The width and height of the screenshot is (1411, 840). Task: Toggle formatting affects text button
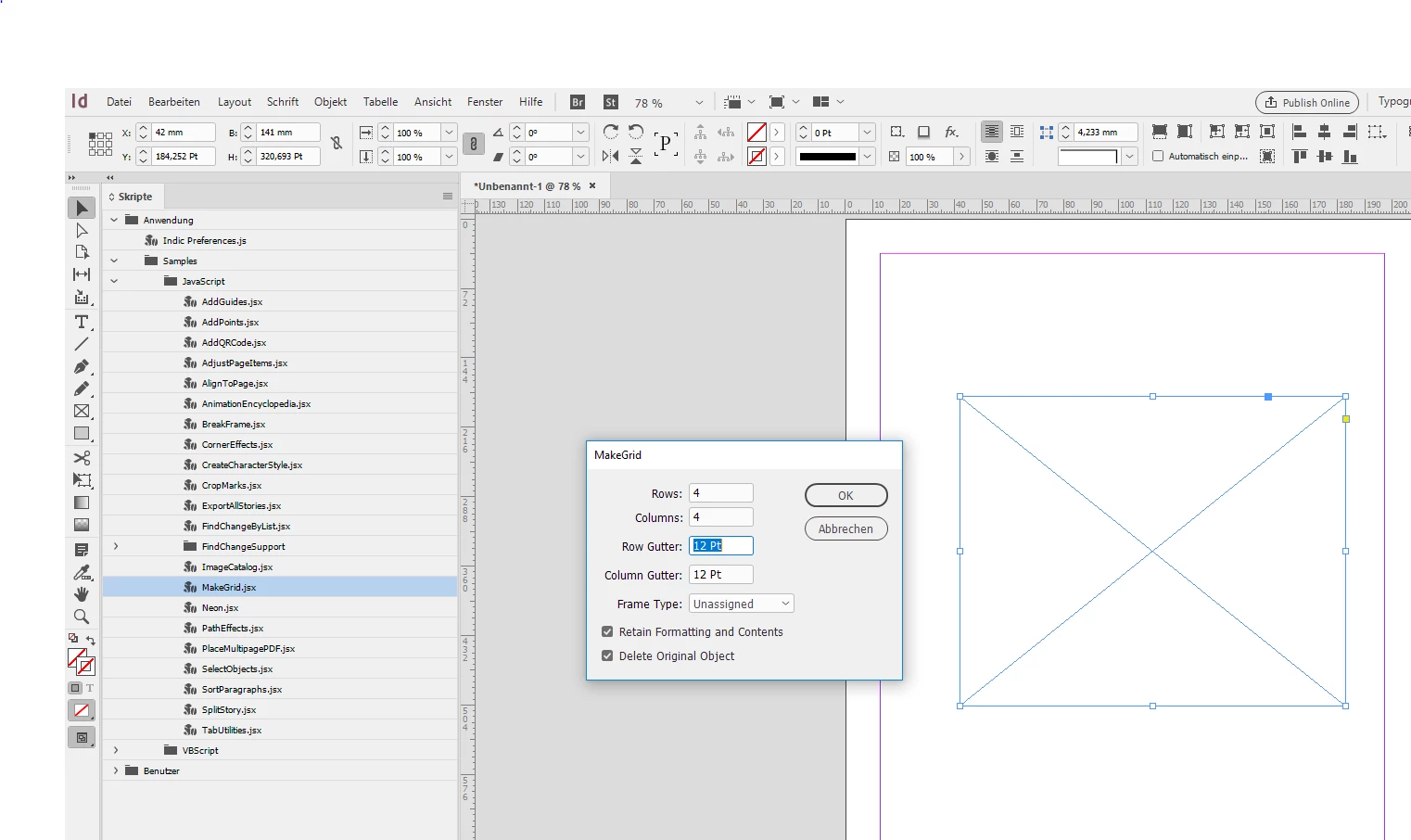pyautogui.click(x=90, y=688)
